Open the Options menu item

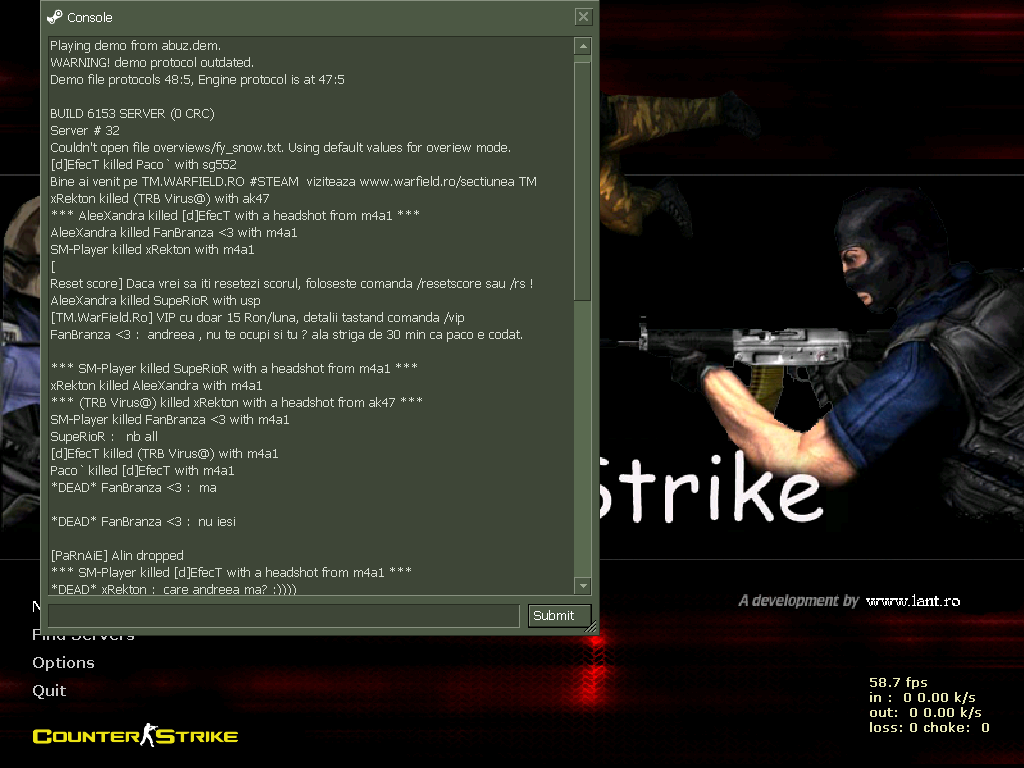tap(63, 662)
